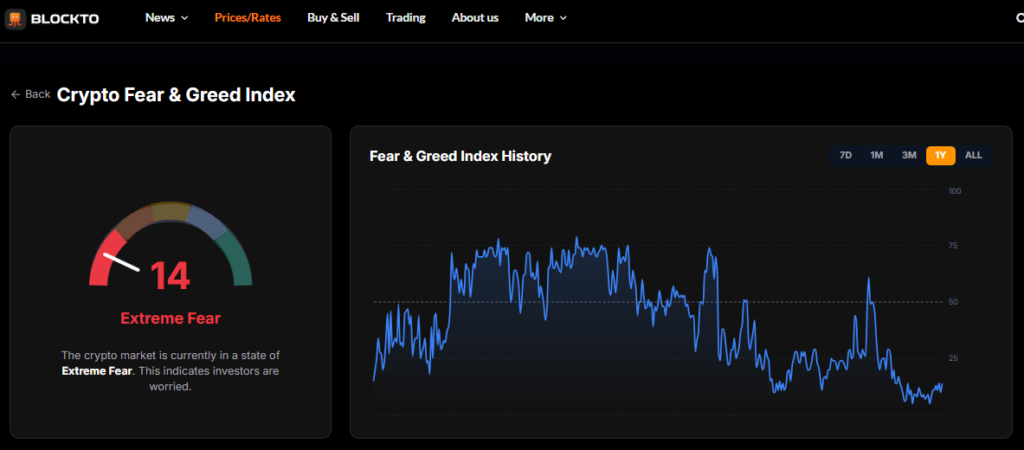1024x450 pixels.
Task: Switch chart to 1M range
Action: (876, 155)
